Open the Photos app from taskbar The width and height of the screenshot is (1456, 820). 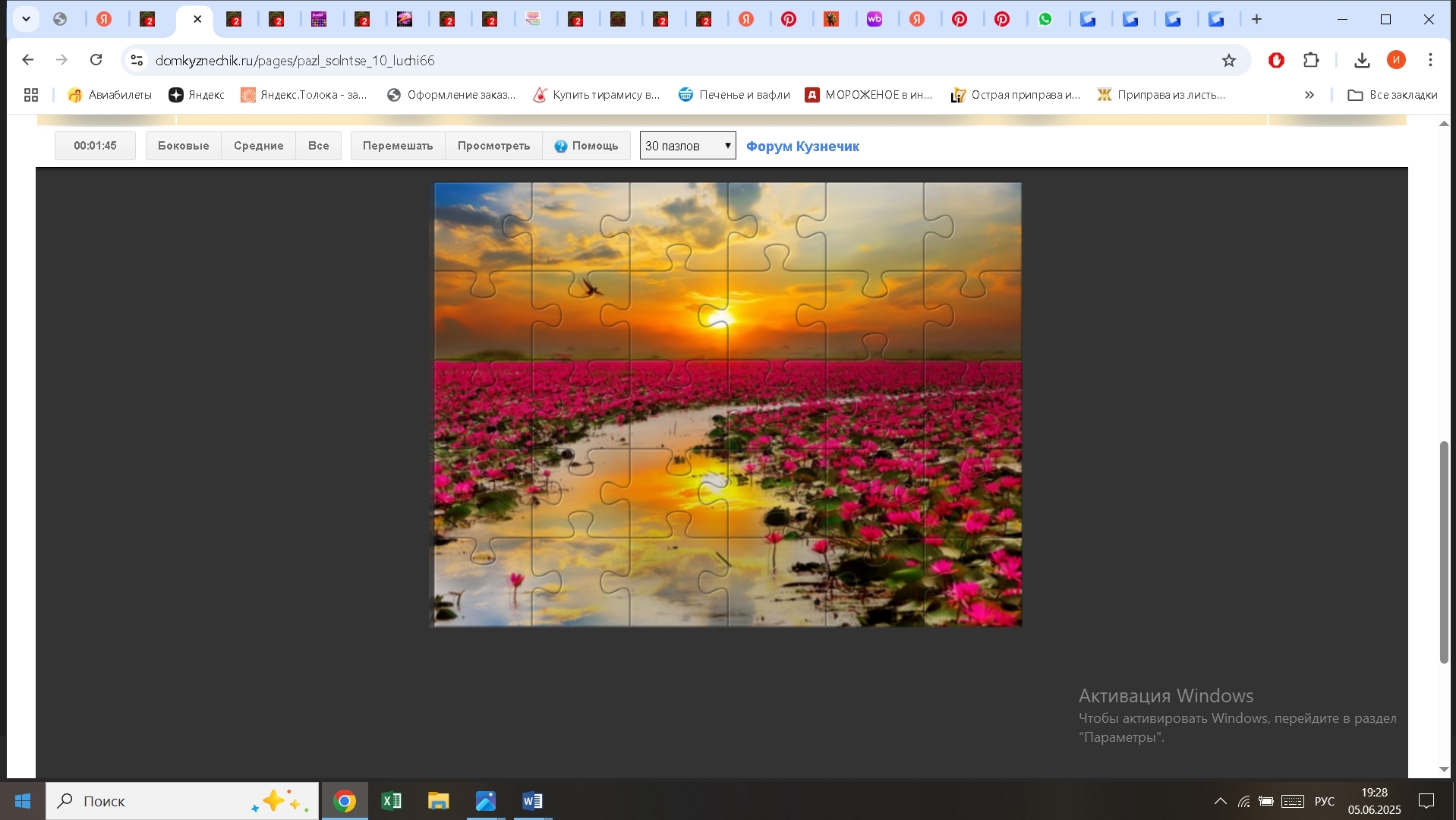point(486,801)
